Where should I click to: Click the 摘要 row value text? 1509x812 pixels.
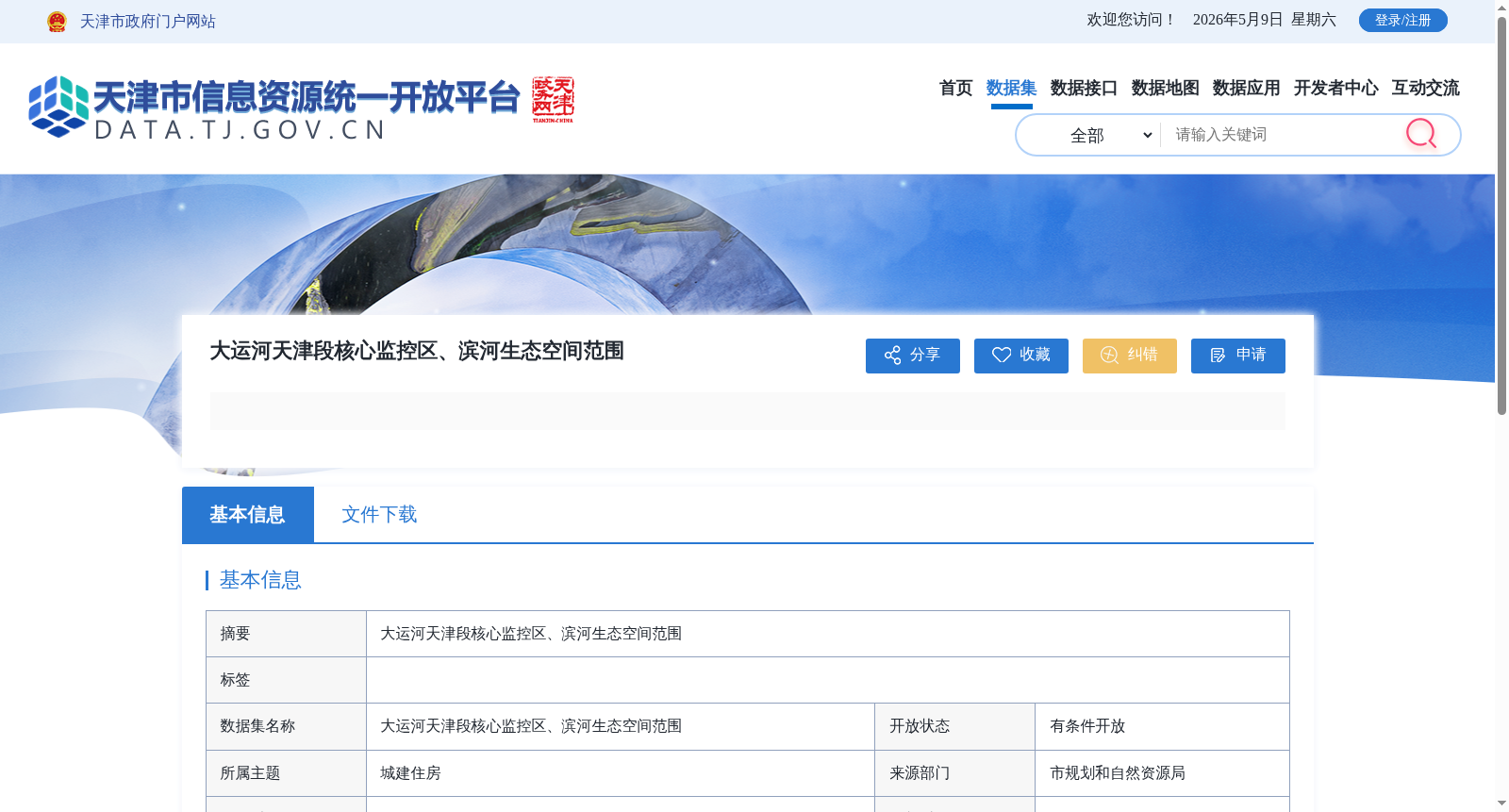point(531,634)
